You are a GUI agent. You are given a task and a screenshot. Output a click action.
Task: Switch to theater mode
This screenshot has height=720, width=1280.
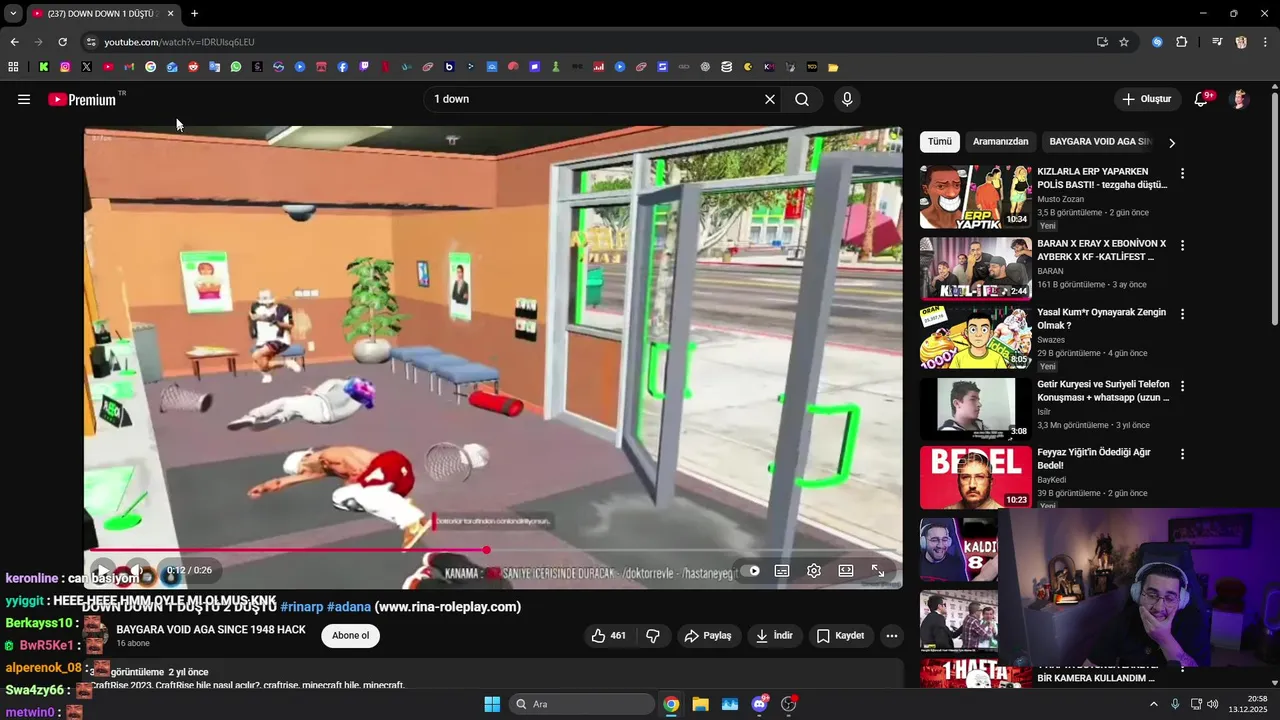pos(846,571)
